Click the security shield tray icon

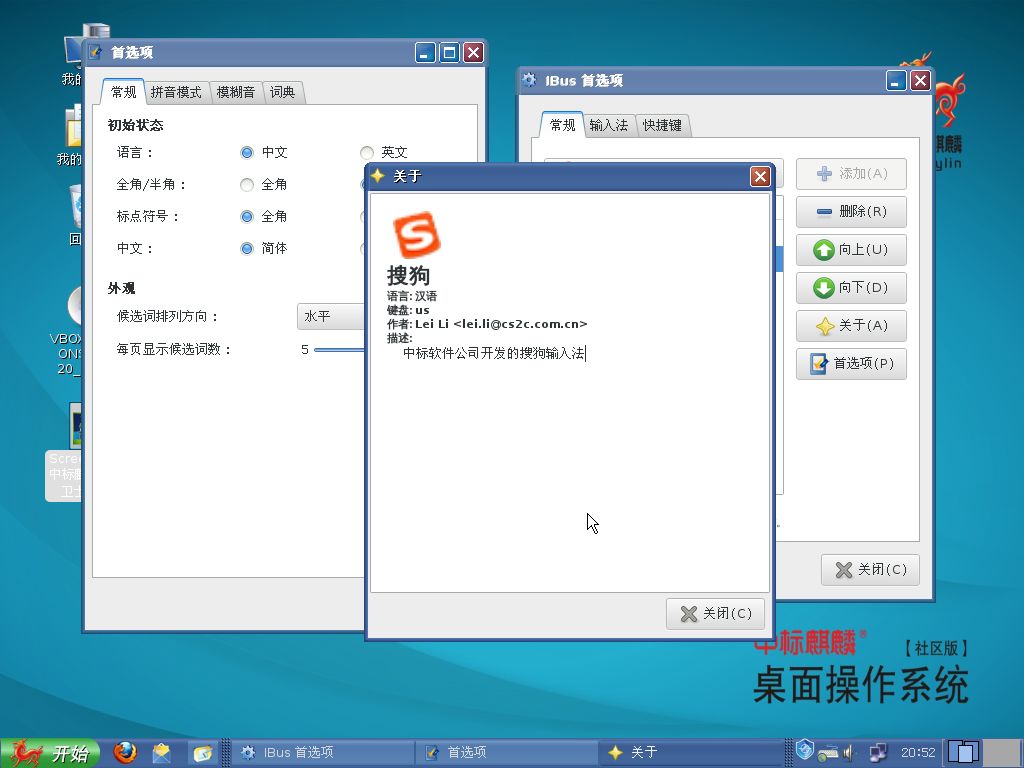pyautogui.click(x=804, y=750)
